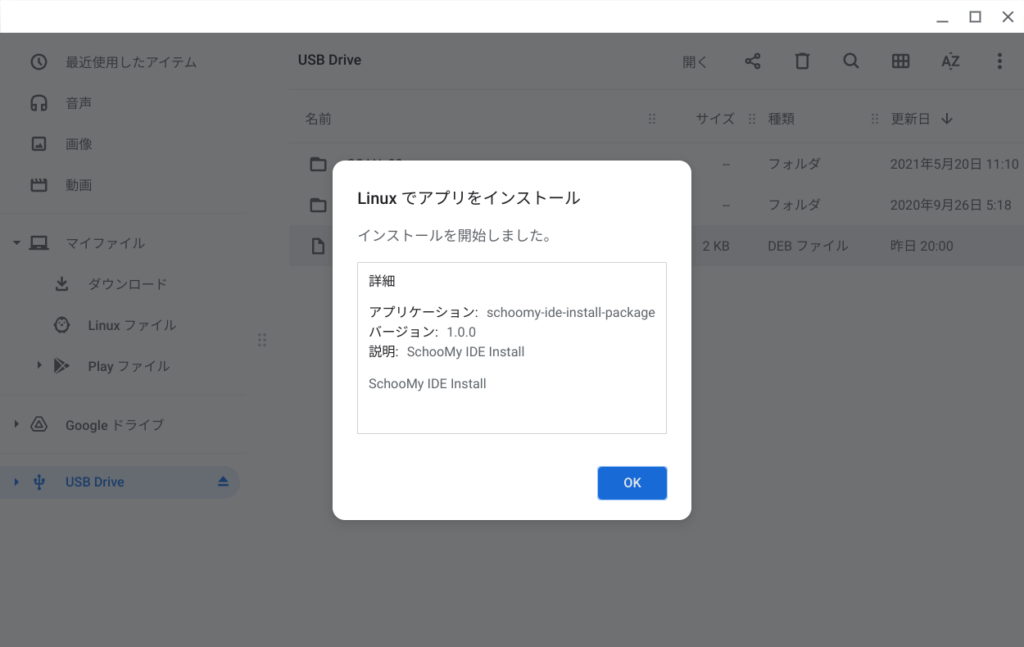1024x647 pixels.
Task: Click the download arrow icon
Action: (x=62, y=284)
